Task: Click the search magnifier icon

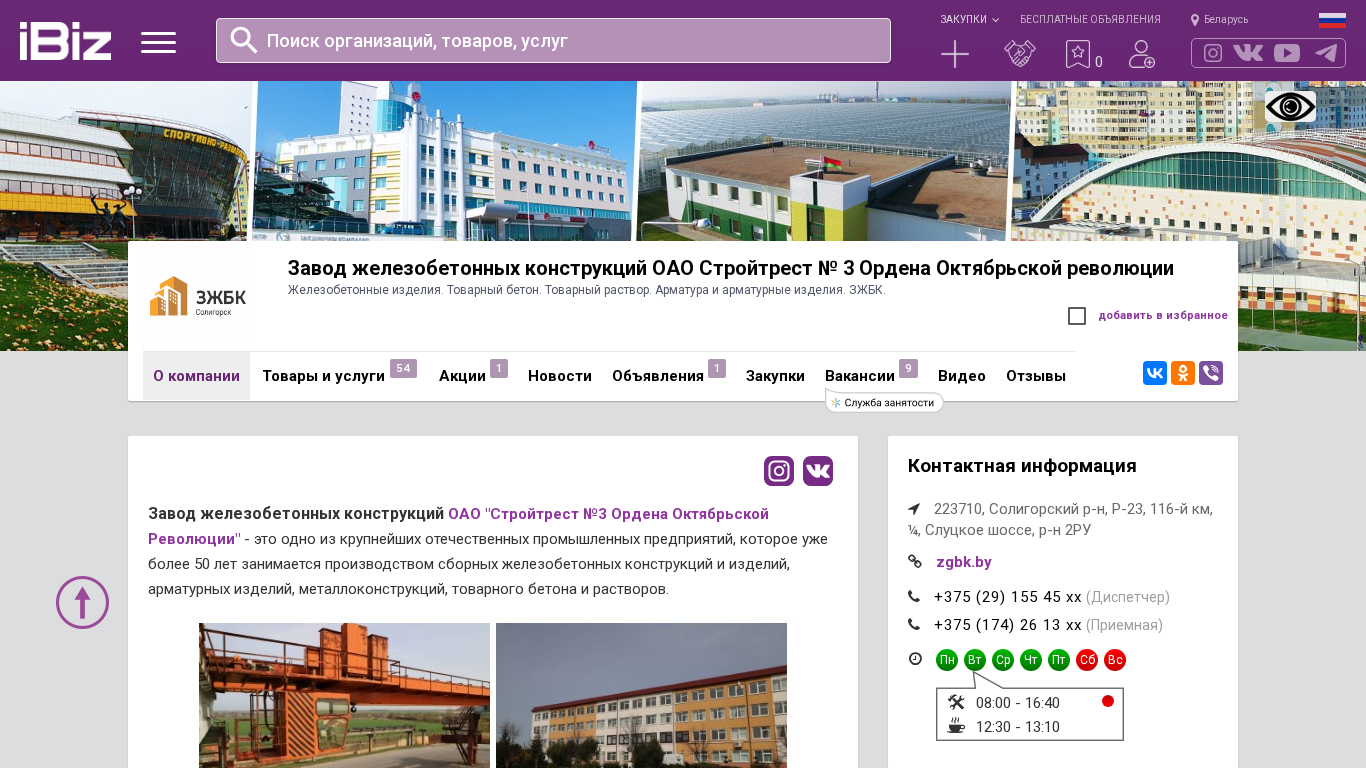Action: pyautogui.click(x=244, y=40)
